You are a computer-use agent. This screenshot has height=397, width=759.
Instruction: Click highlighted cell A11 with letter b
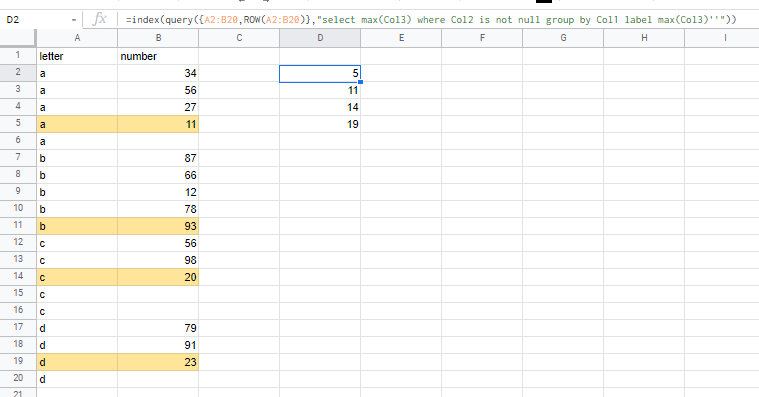[x=77, y=226]
